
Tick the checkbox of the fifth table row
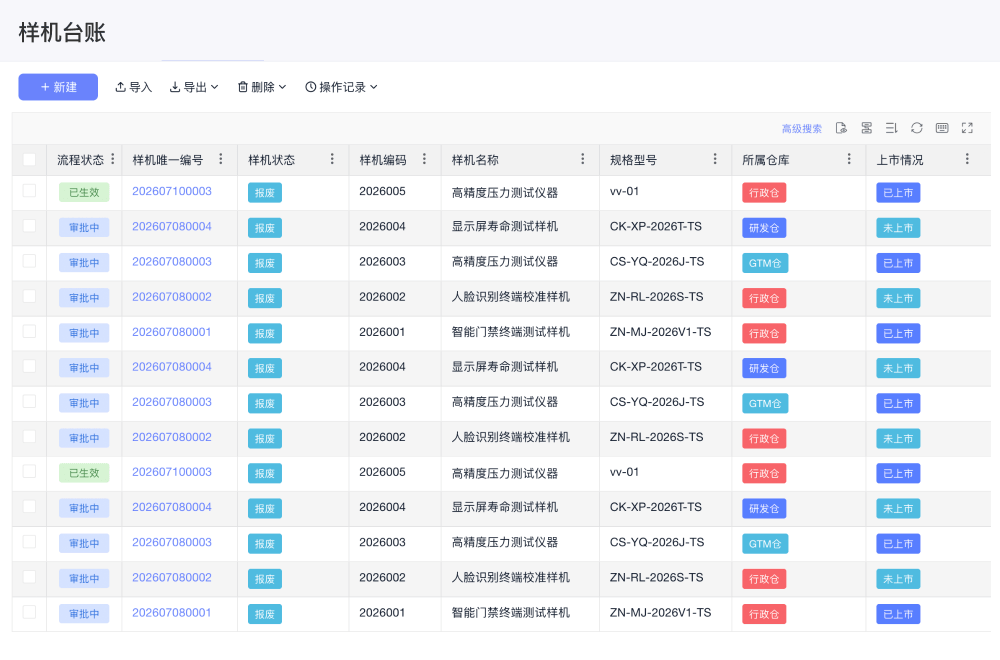pyautogui.click(x=29, y=331)
